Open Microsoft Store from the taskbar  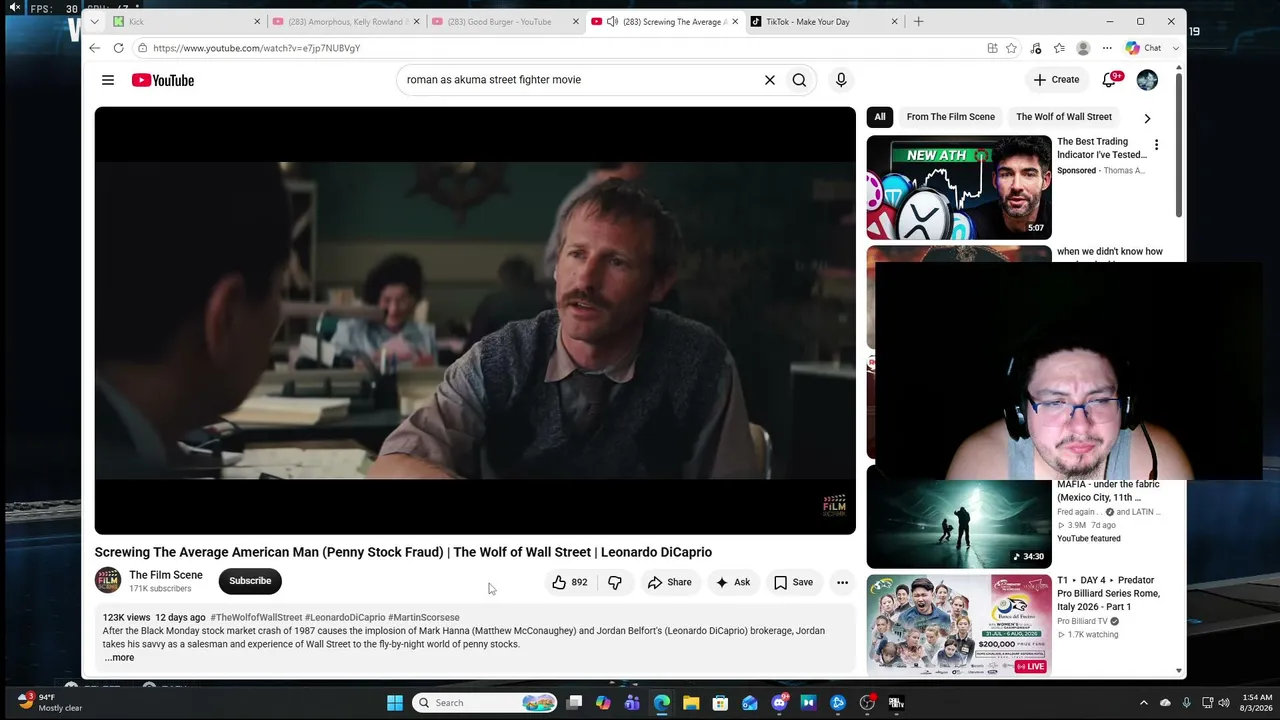[720, 703]
